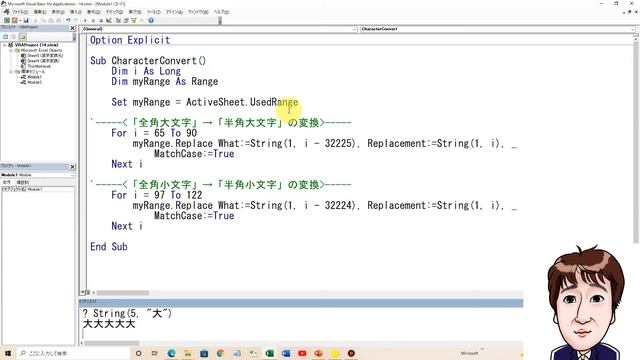The image size is (640, 360).
Task: Open the Module1 dropdown in Properties pane
Action: click(73, 175)
